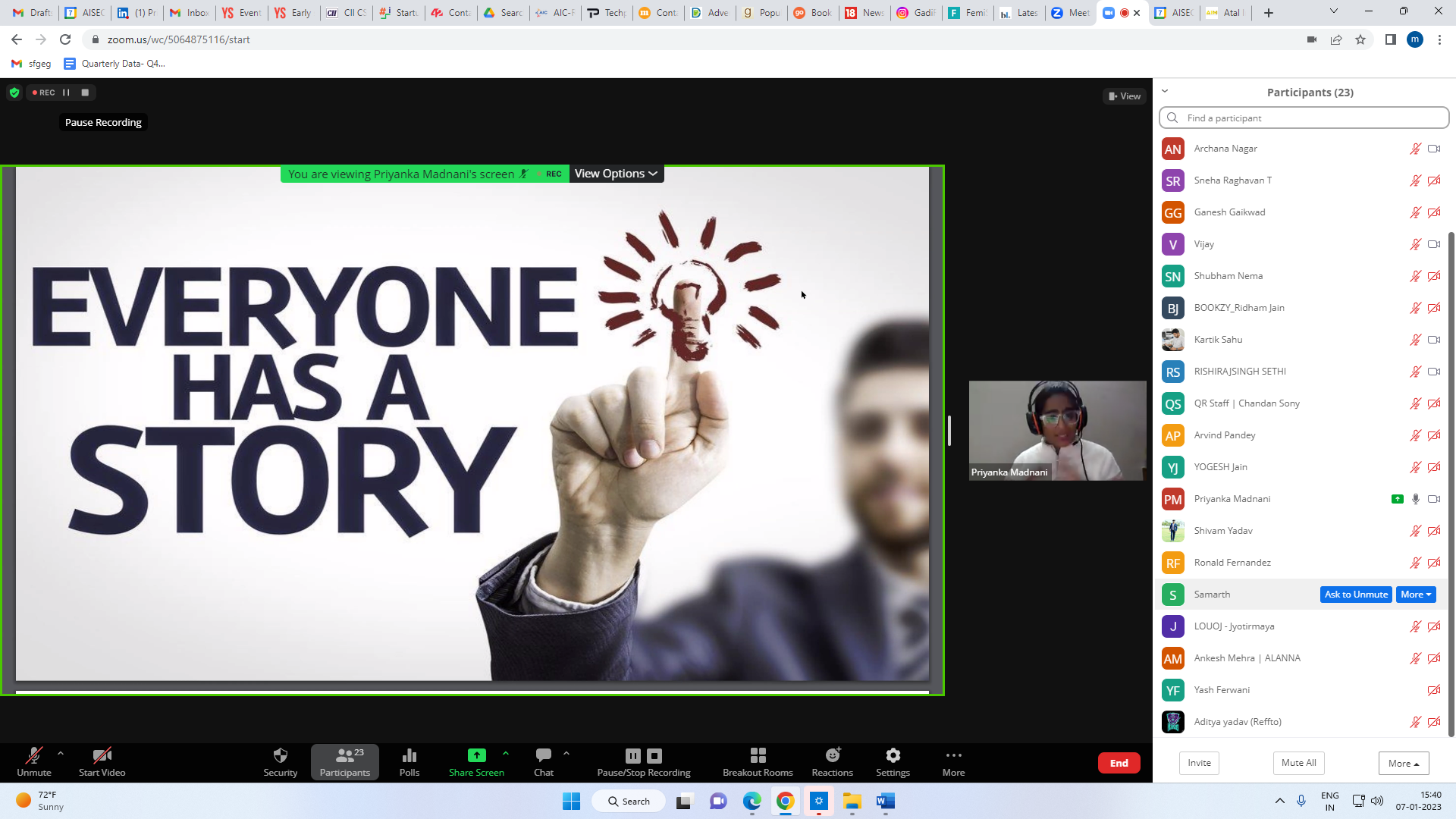Pause the recording at top left
Screen dimensions: 1456x819
(x=67, y=93)
